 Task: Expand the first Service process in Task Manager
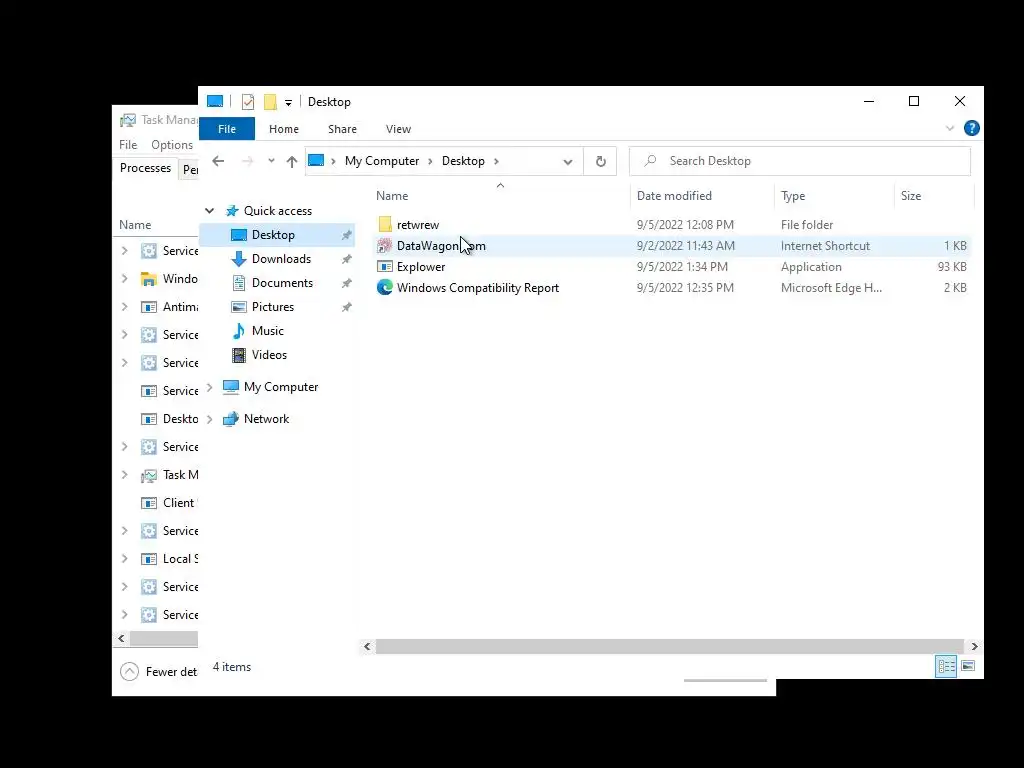125,251
